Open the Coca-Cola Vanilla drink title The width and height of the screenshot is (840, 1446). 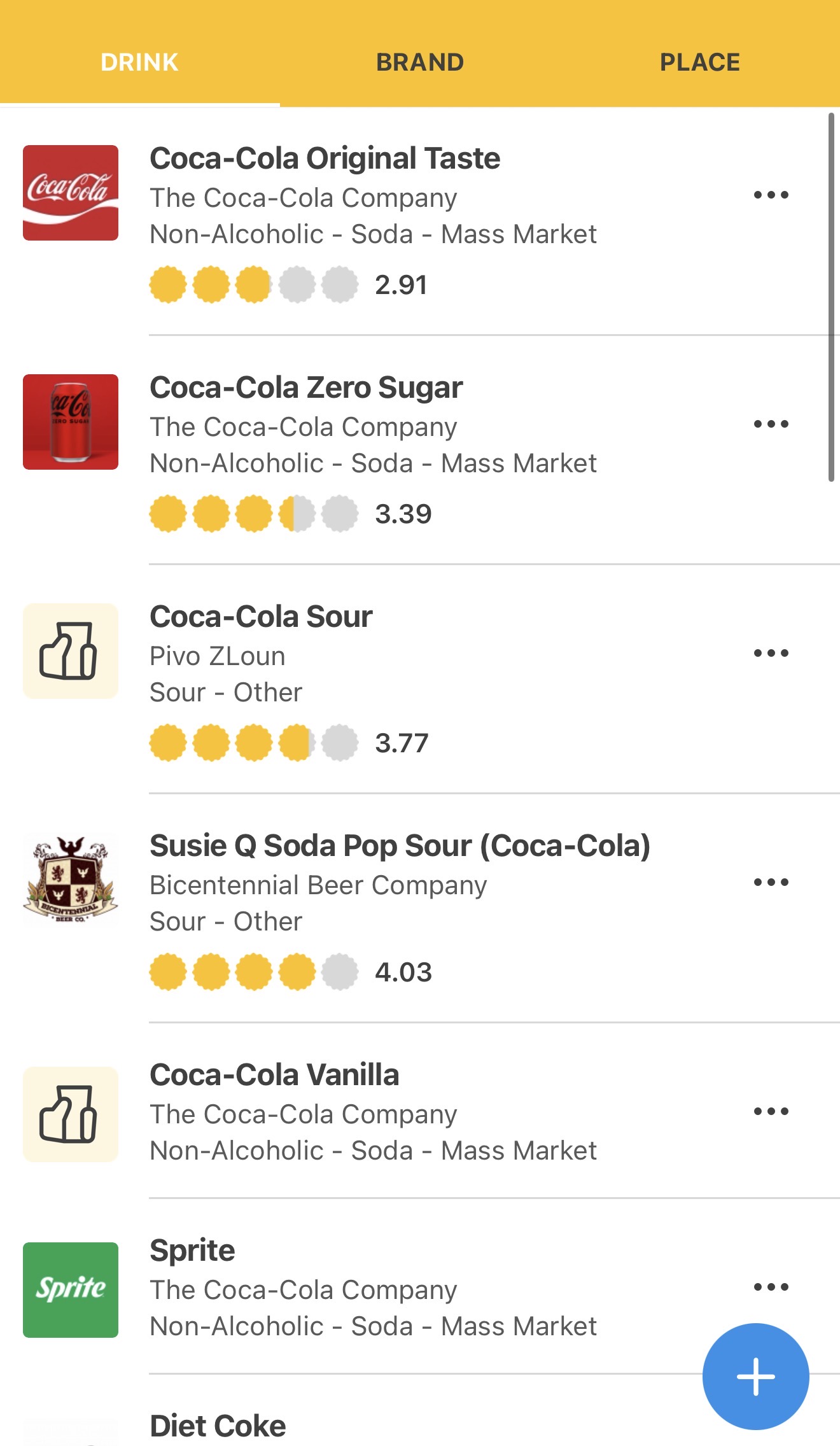(274, 1075)
